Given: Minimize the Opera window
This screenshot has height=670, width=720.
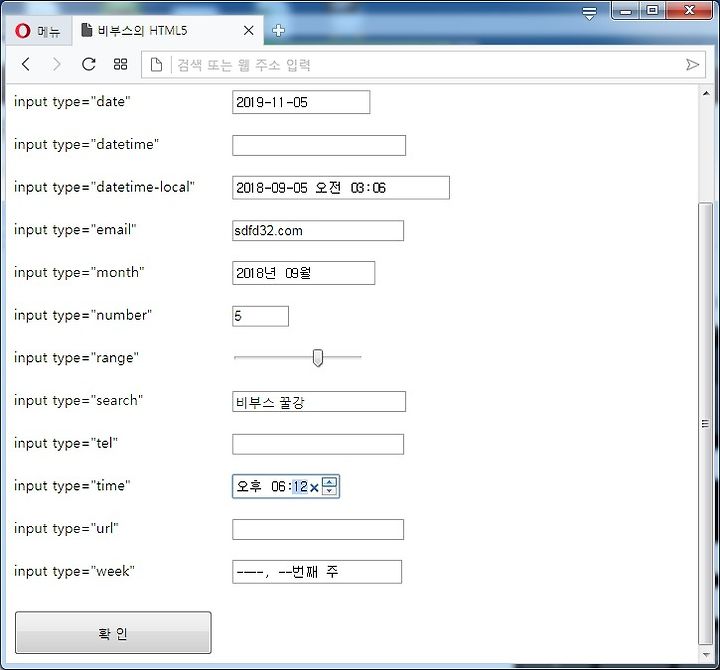Looking at the screenshot, I should 625,11.
